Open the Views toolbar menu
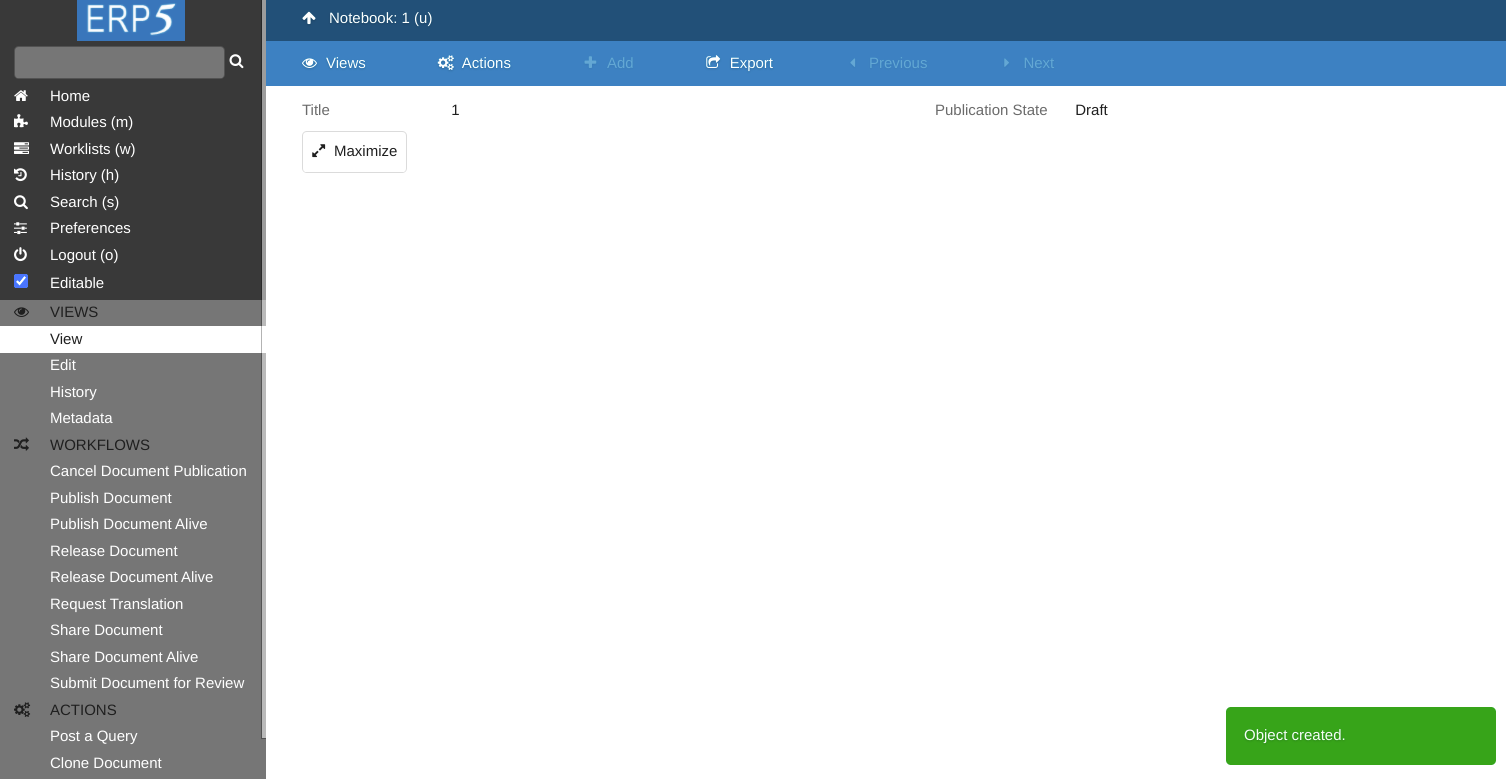1506x779 pixels. click(334, 63)
